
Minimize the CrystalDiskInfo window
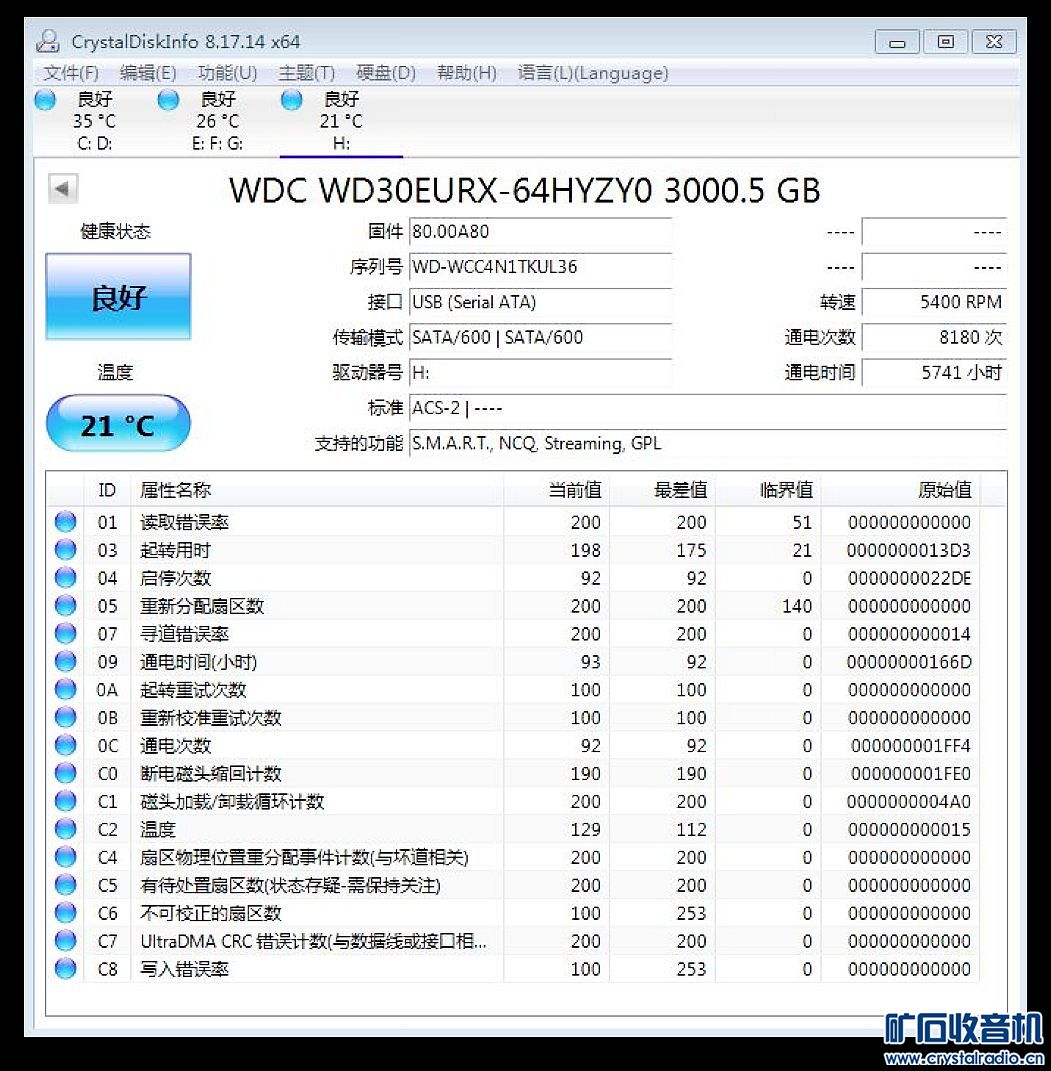point(897,42)
